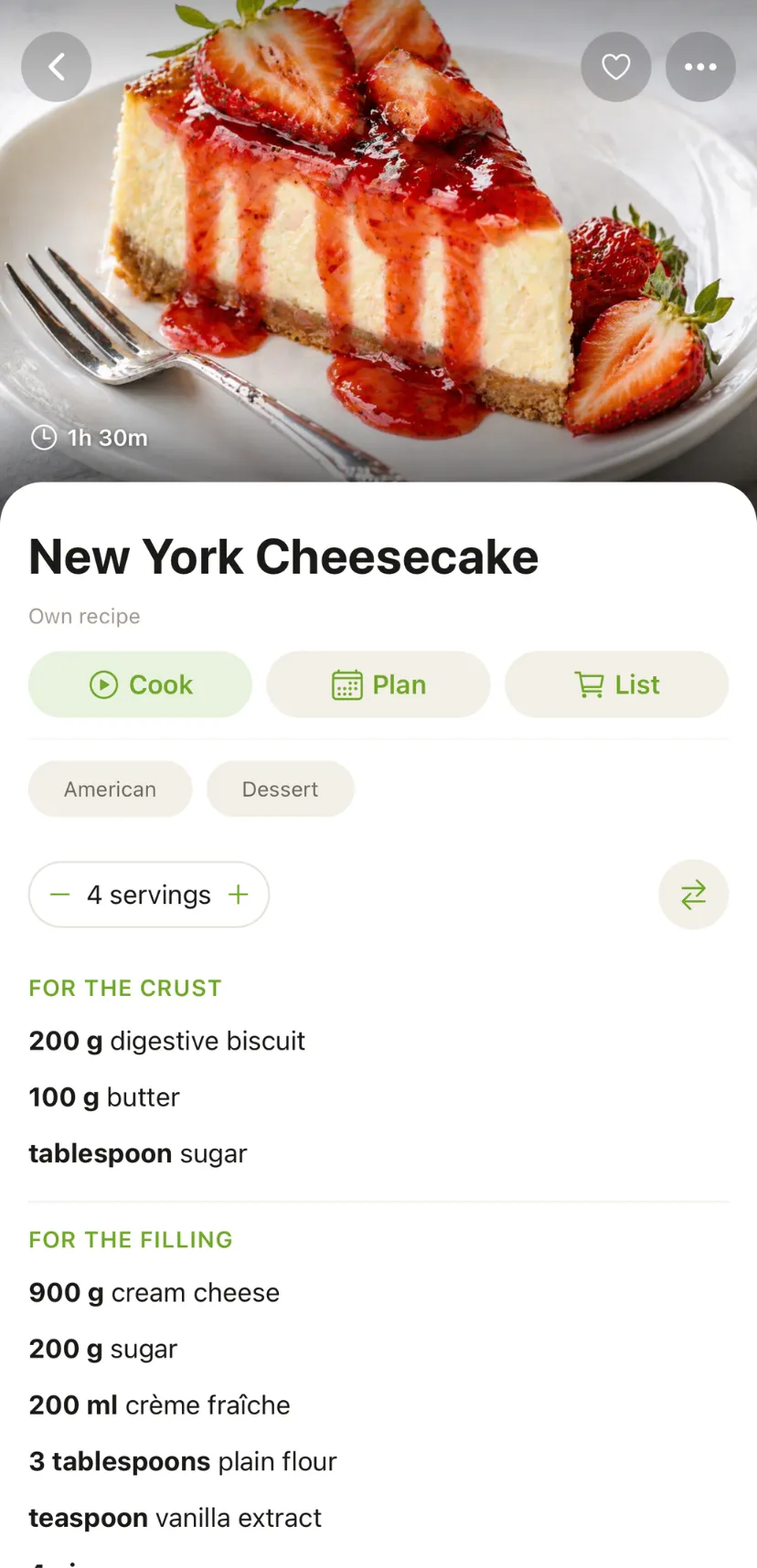757x1568 pixels.
Task: Start cooking with the Cook button
Action: pos(141,684)
